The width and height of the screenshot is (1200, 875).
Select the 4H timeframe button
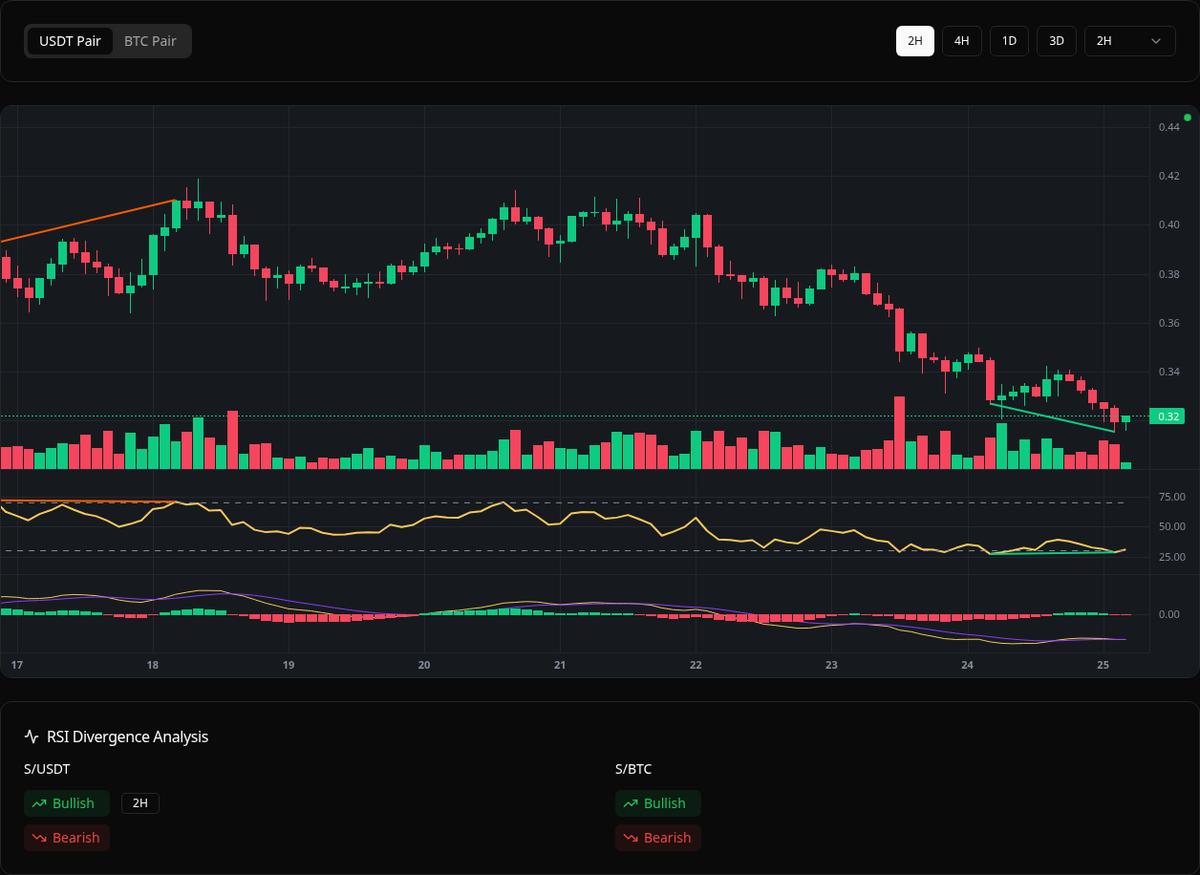pos(962,41)
